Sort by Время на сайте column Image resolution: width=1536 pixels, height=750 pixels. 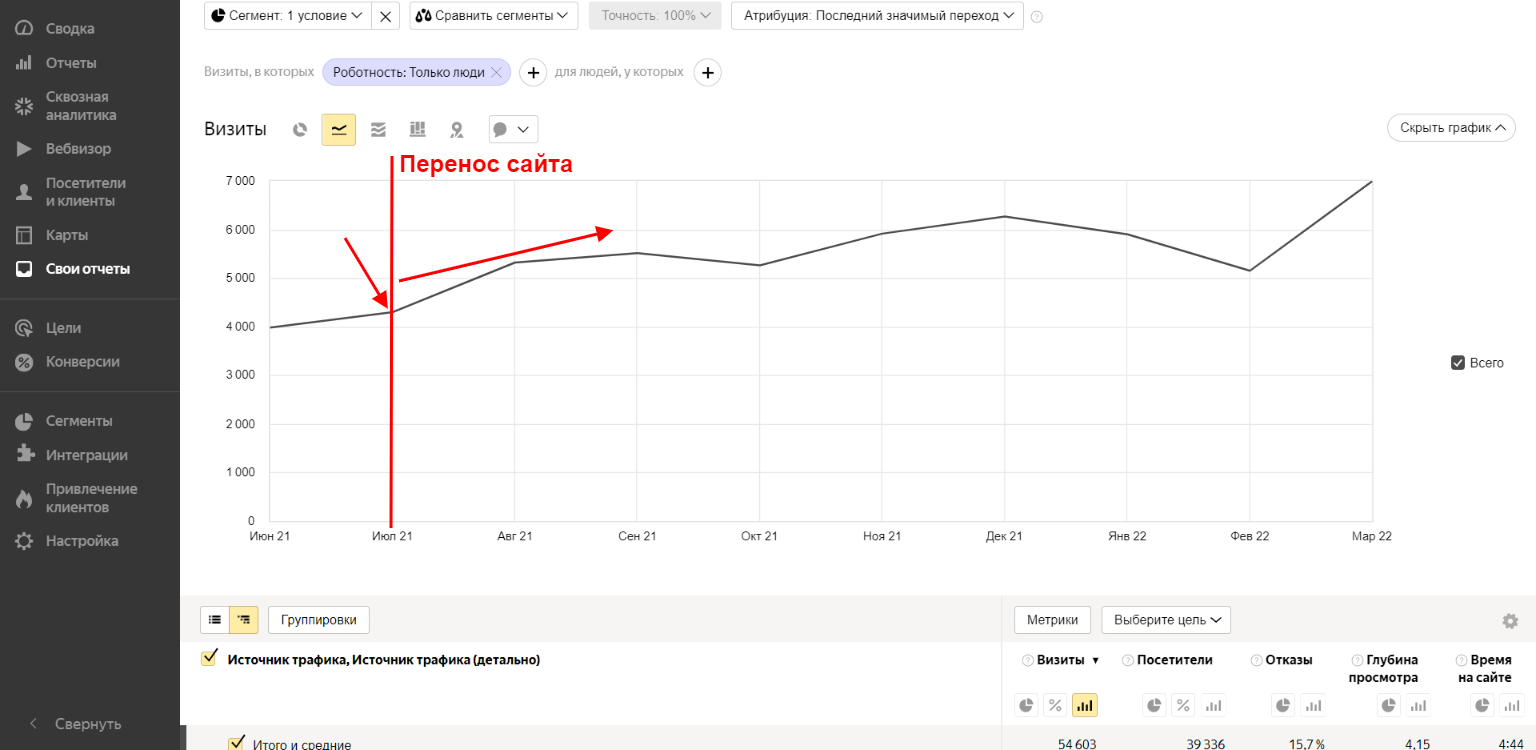pos(1484,669)
